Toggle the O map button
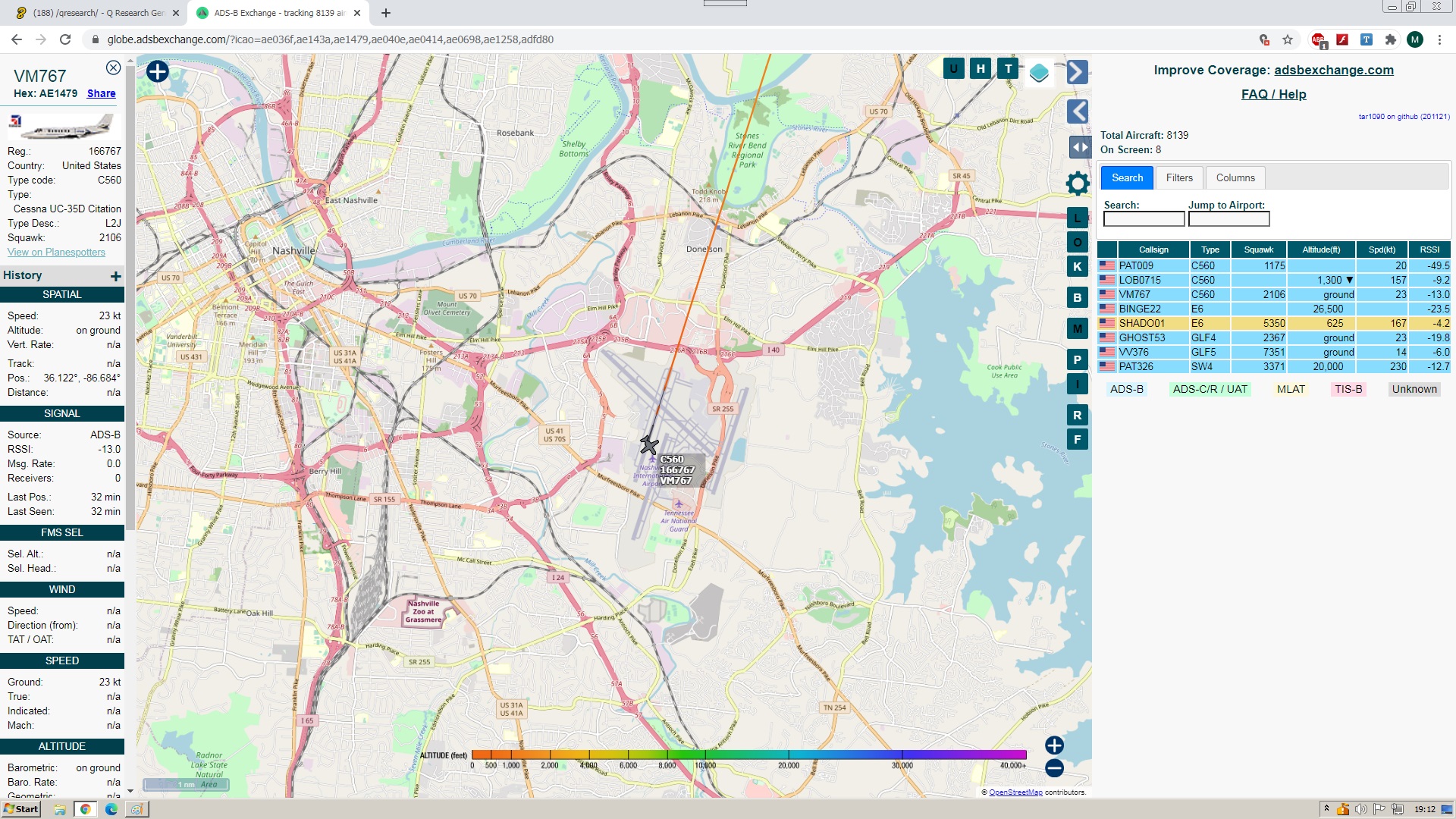The height and width of the screenshot is (819, 1456). coord(1077,243)
